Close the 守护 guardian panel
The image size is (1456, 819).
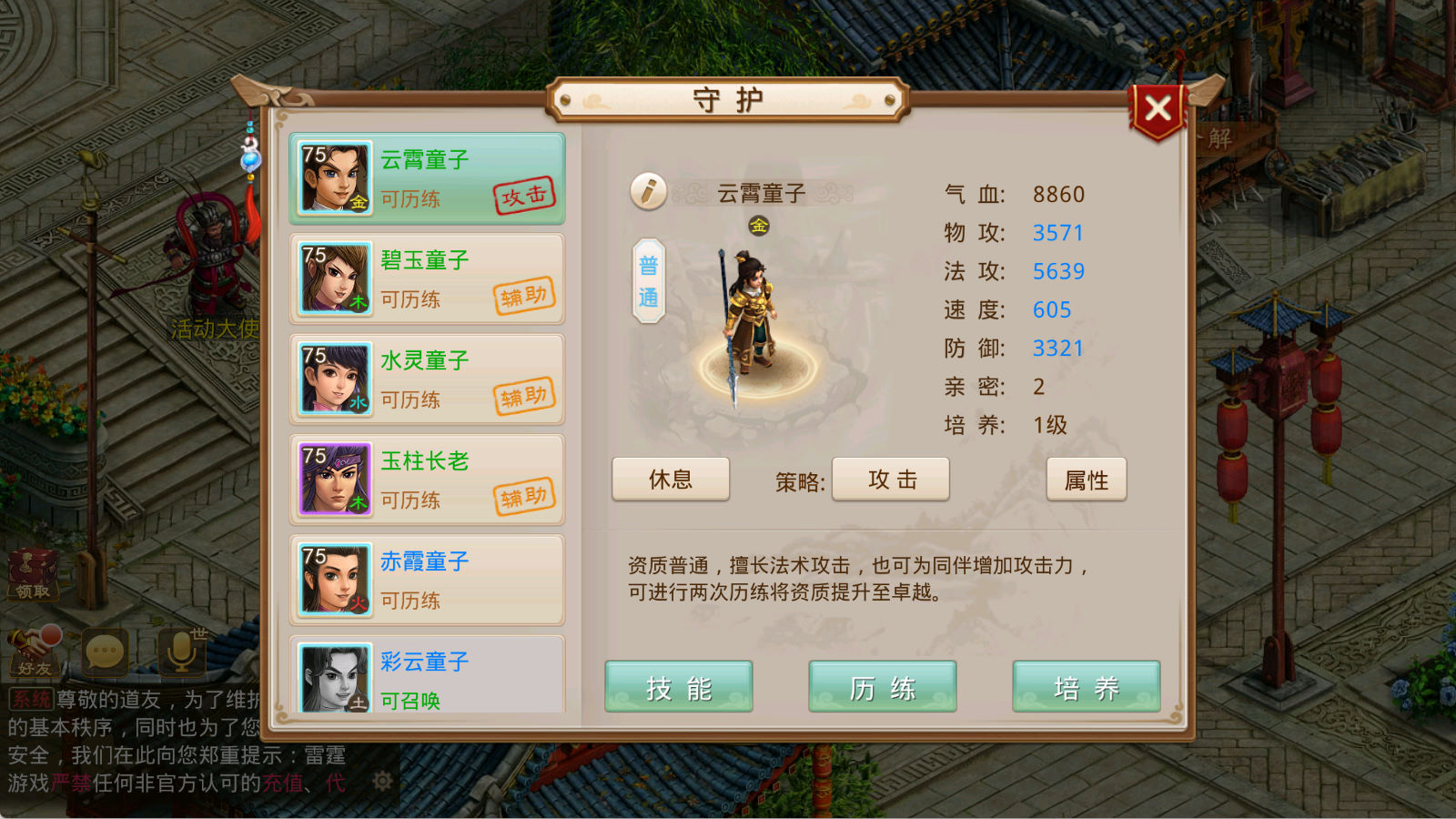pos(1158,111)
